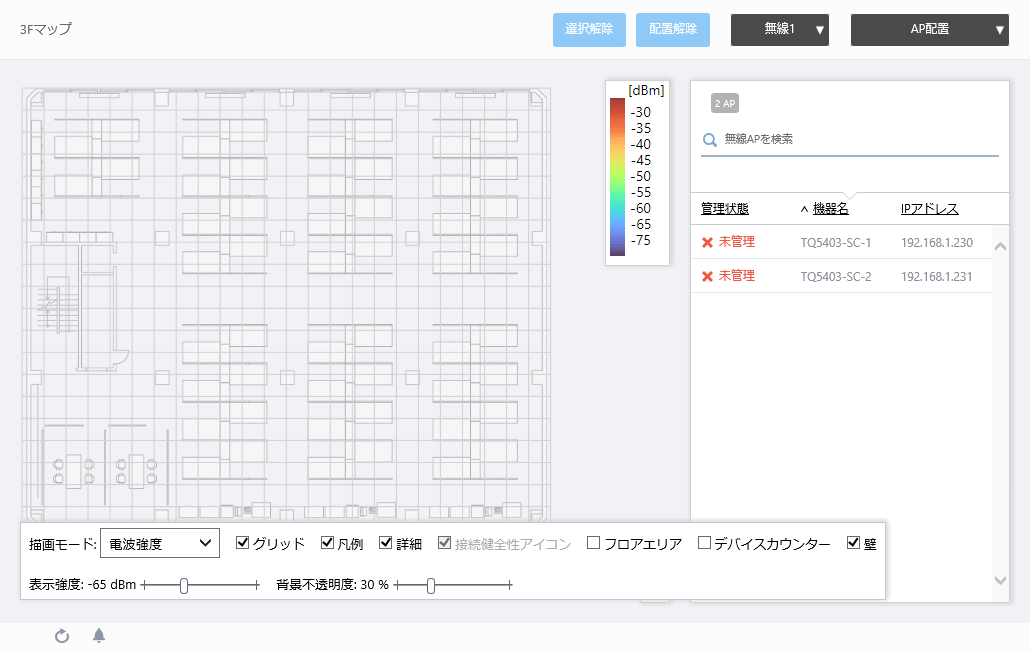Image resolution: width=1030 pixels, height=652 pixels.
Task: Click red X status icon for TQ5403-SC-2
Action: pyautogui.click(x=707, y=276)
